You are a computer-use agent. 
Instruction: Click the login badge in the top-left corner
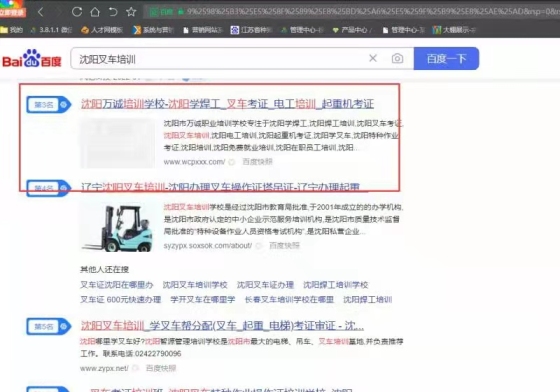pyautogui.click(x=12, y=9)
